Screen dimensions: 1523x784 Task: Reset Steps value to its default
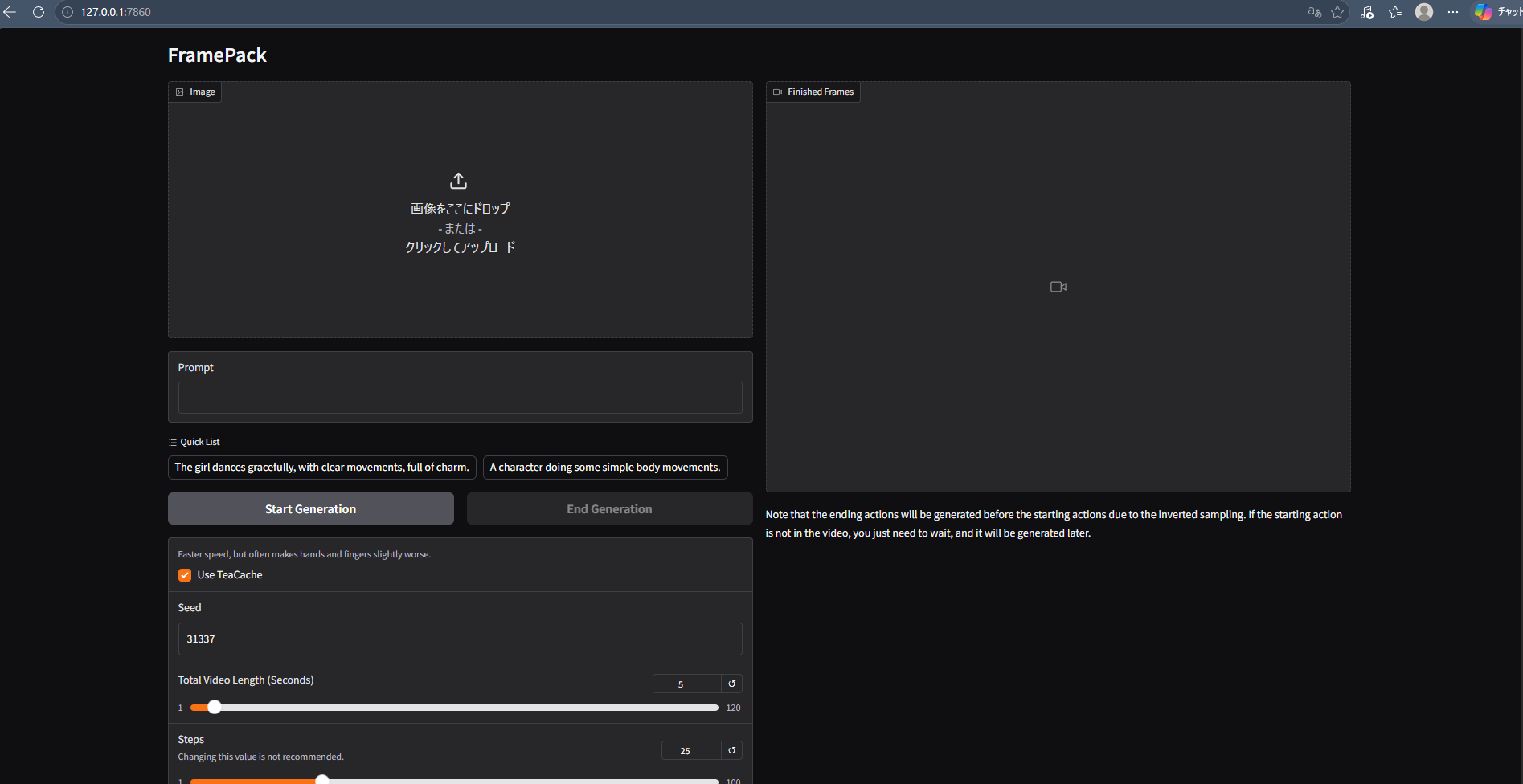tap(731, 750)
